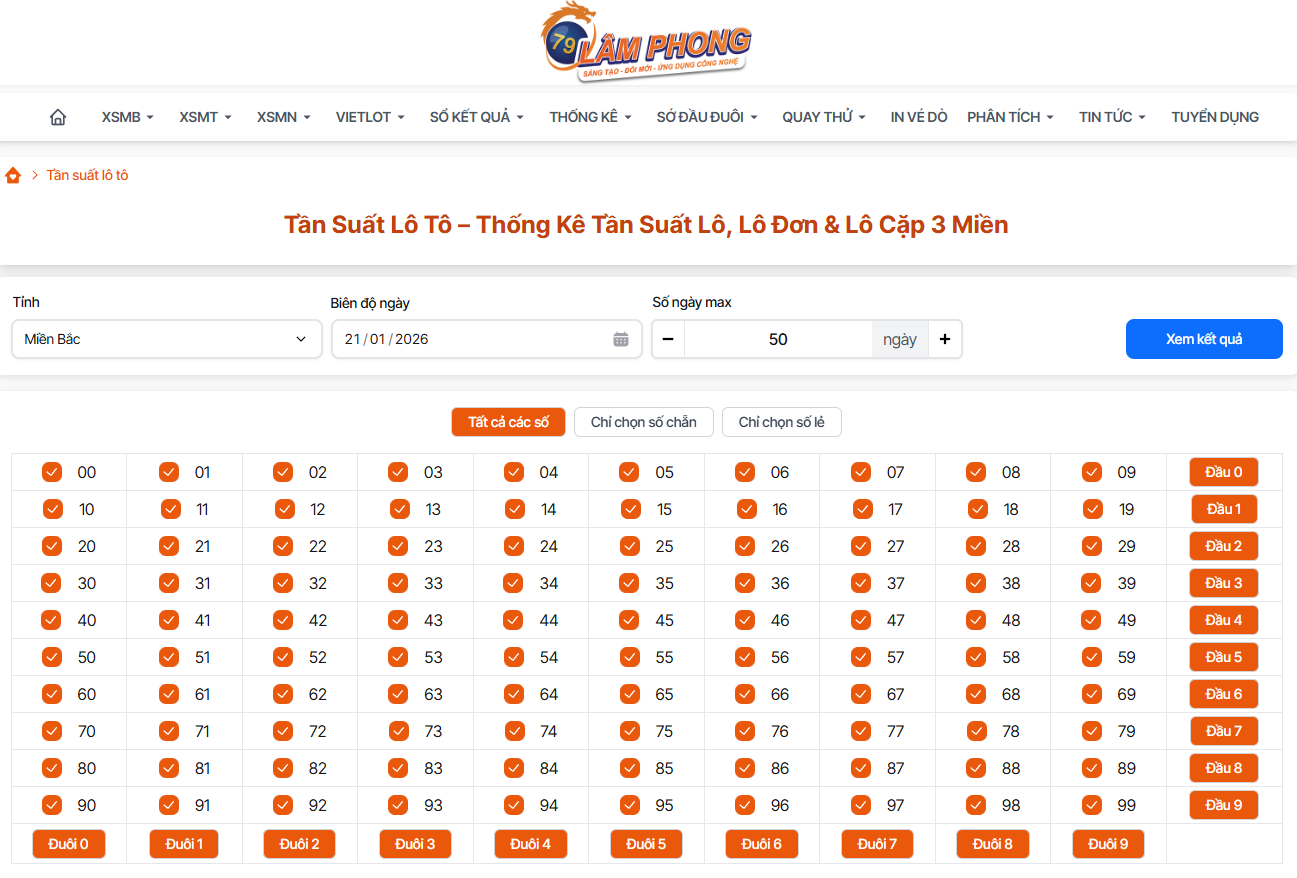Viewport: 1297px width, 878px height.
Task: Toggle the checkbox for number 55
Action: [x=629, y=657]
